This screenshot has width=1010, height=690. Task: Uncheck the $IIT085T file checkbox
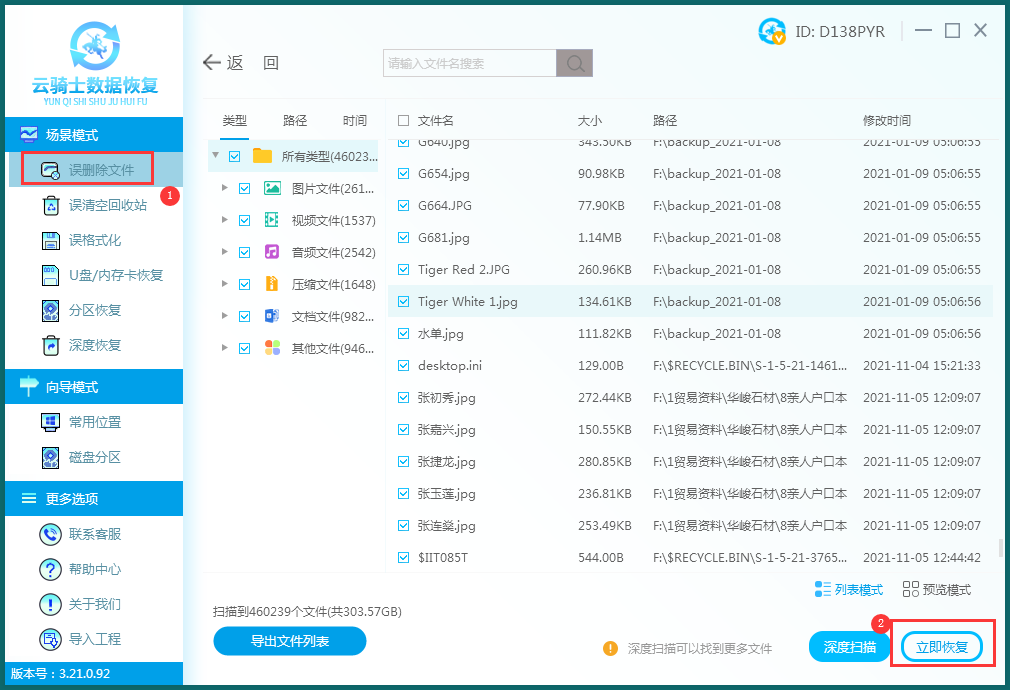(403, 557)
